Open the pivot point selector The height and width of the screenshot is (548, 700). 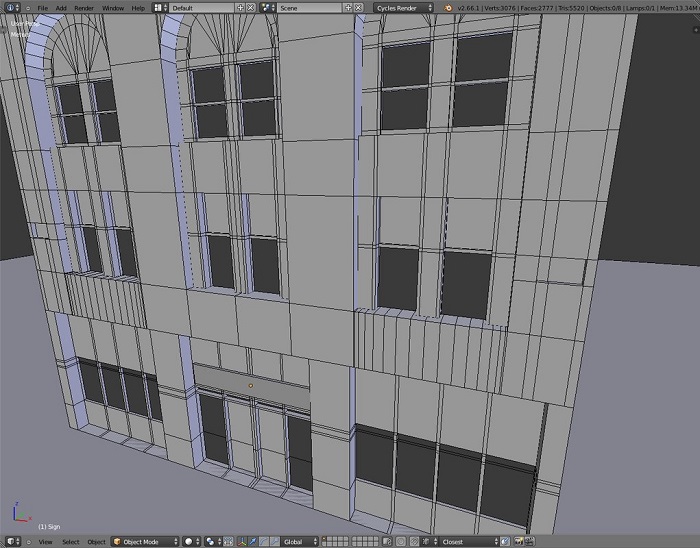(213, 541)
